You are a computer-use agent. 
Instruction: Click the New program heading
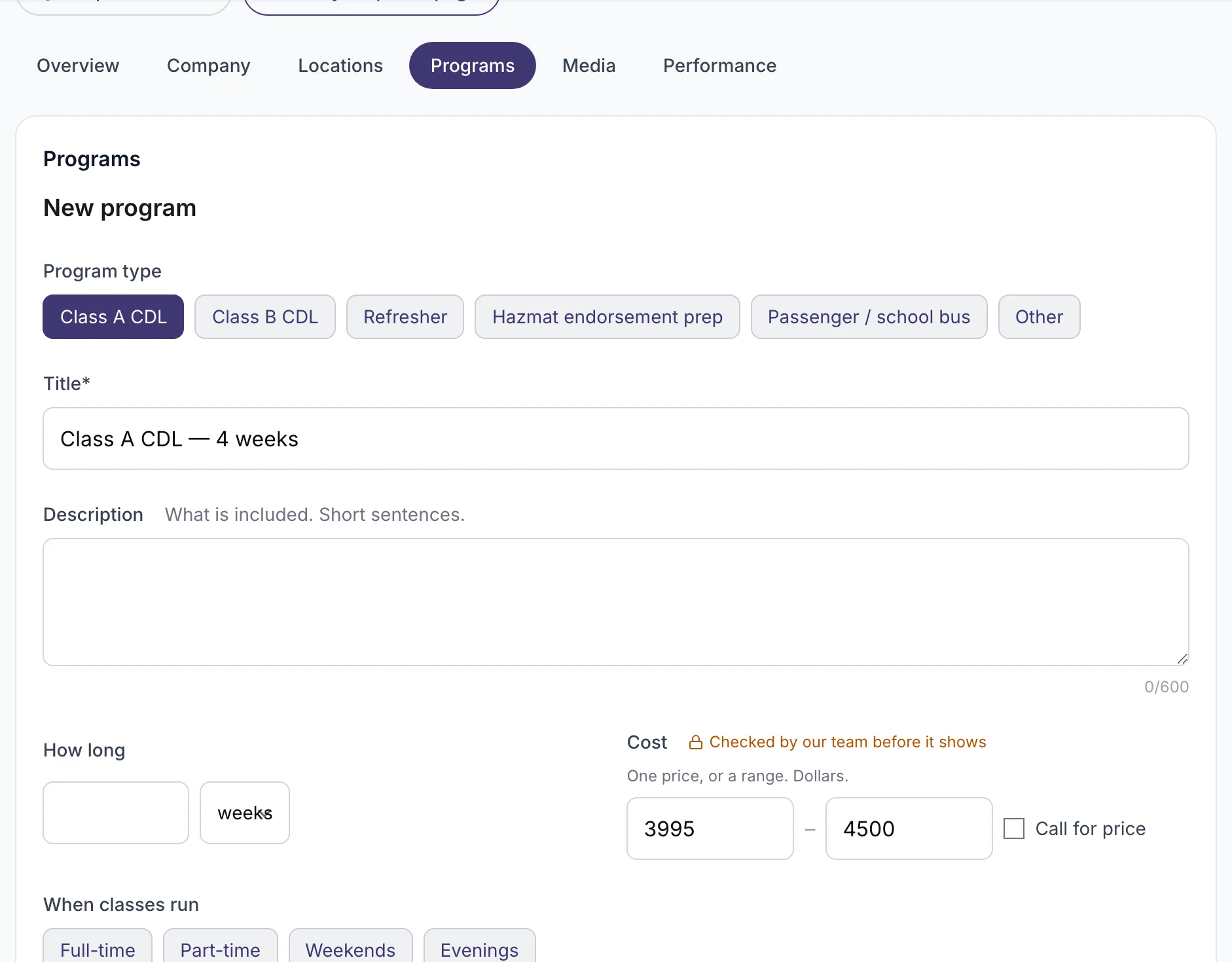[120, 208]
